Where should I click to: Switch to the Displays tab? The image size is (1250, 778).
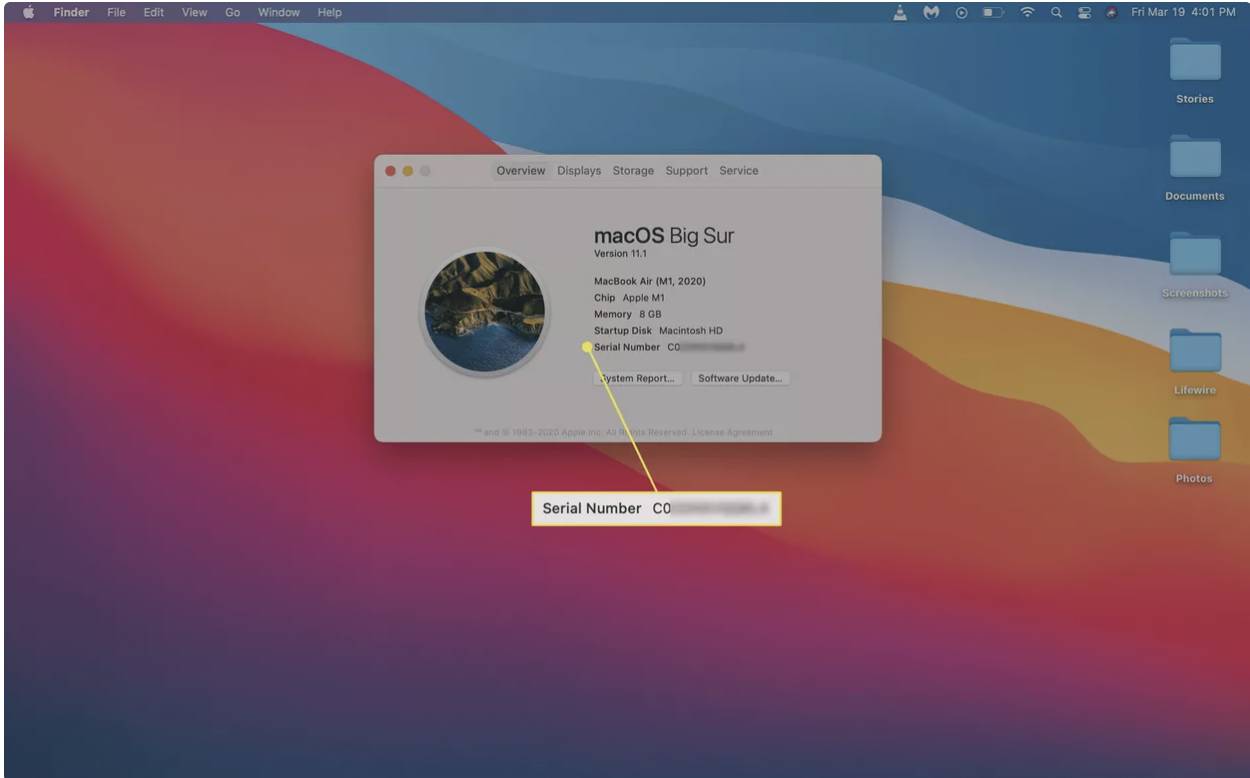[x=580, y=170]
